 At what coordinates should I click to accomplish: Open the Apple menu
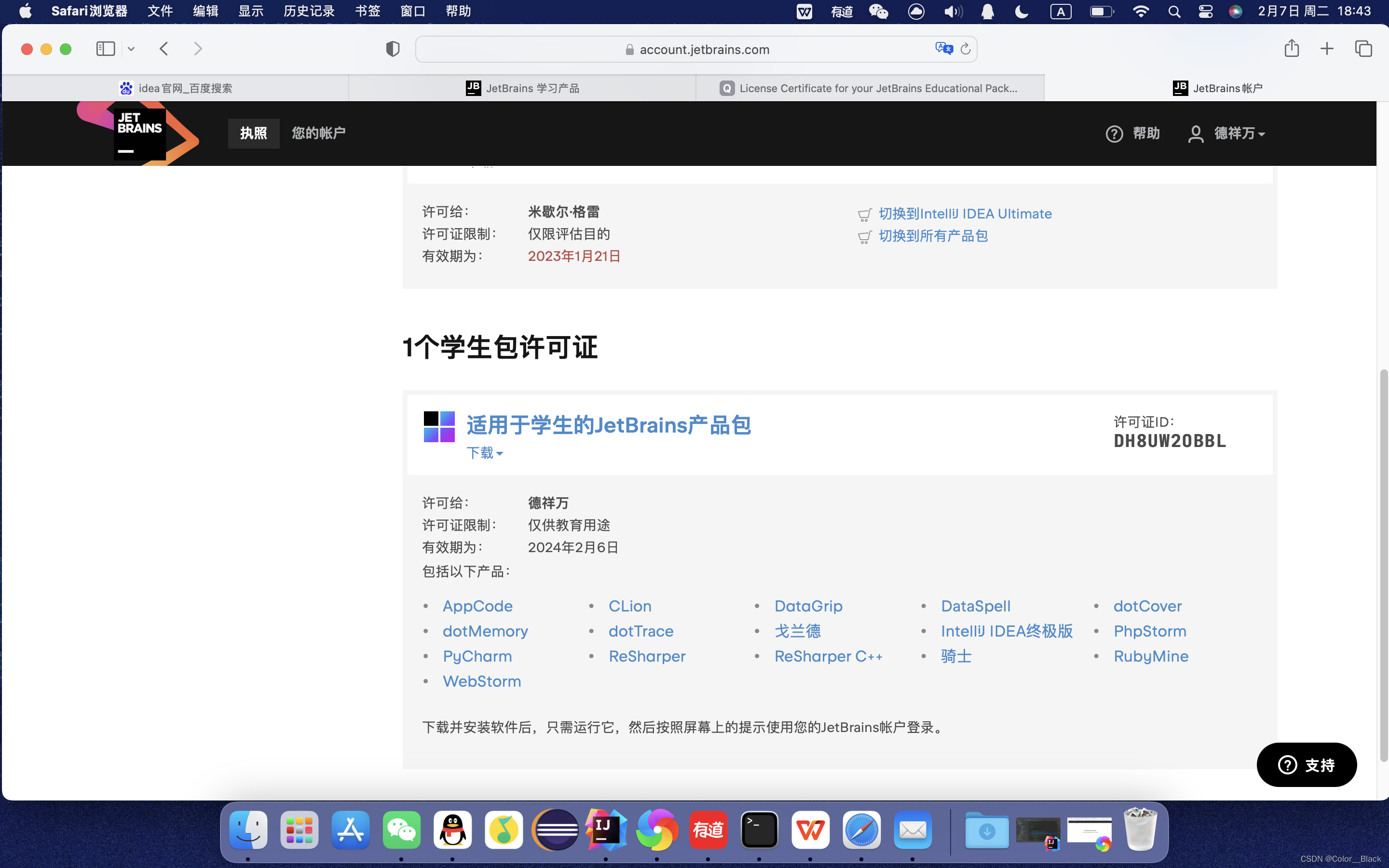25,11
